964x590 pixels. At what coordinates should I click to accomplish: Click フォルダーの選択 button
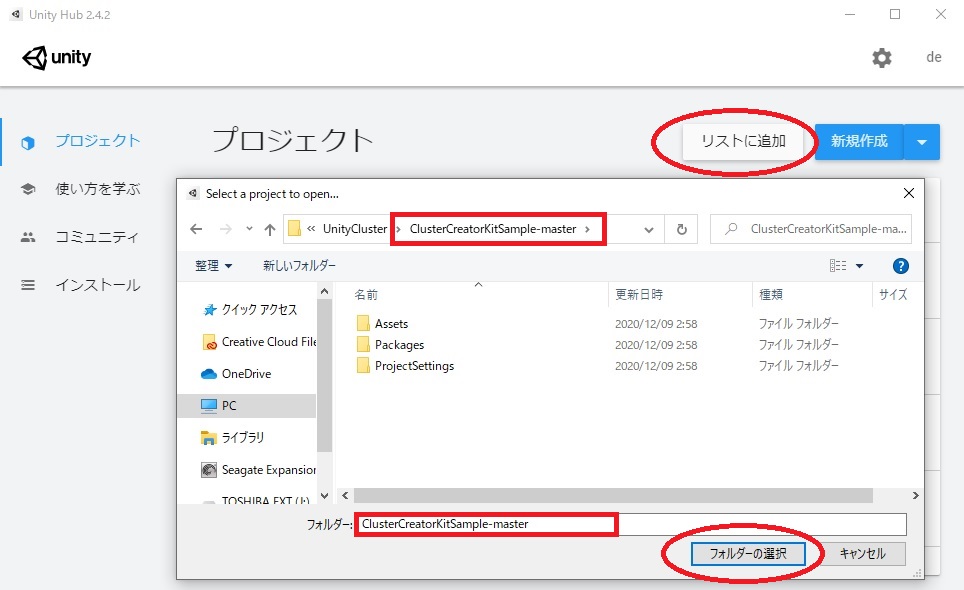coord(748,554)
